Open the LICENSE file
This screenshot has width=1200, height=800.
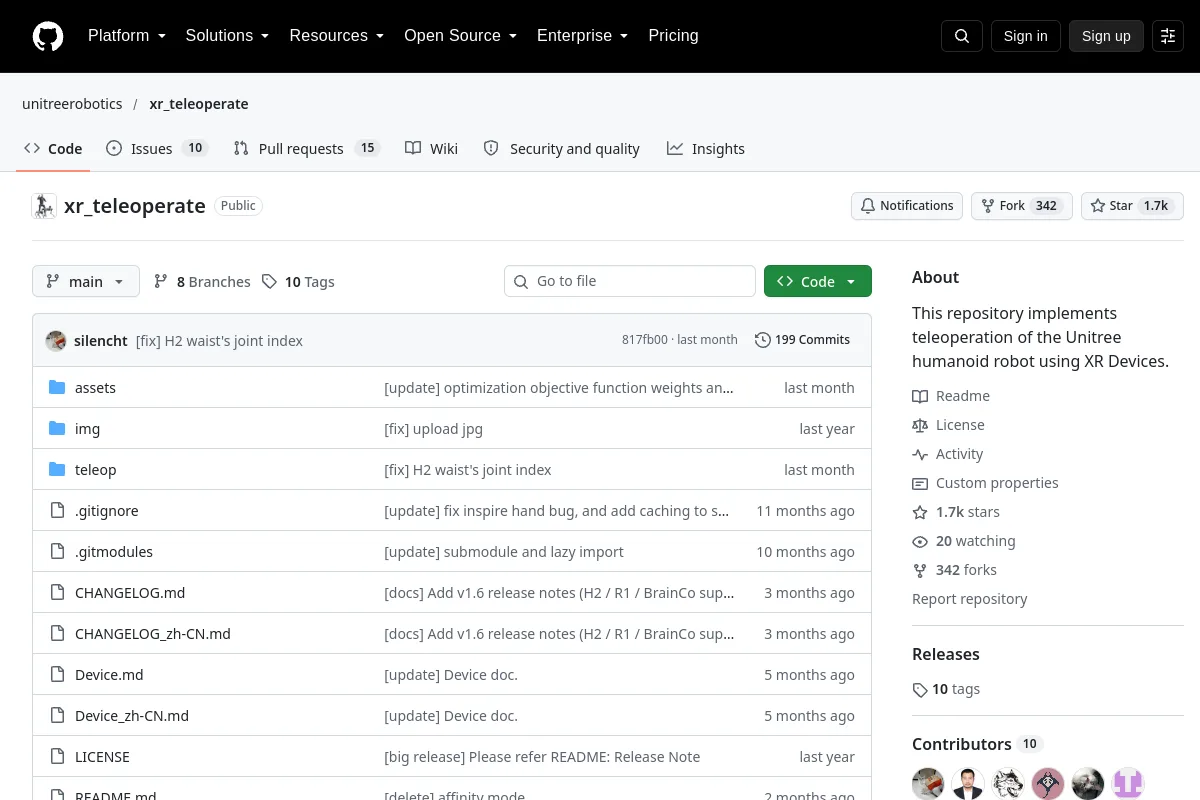tap(102, 757)
